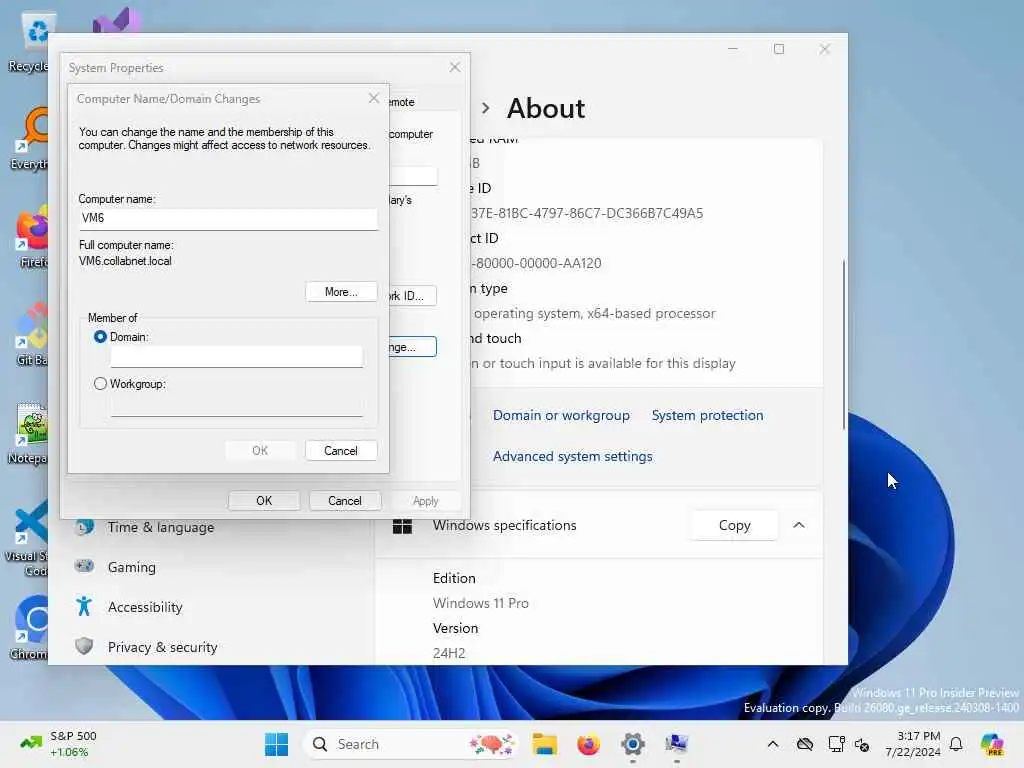The image size is (1024, 768).
Task: Open Accessibility settings category
Action: (x=145, y=607)
